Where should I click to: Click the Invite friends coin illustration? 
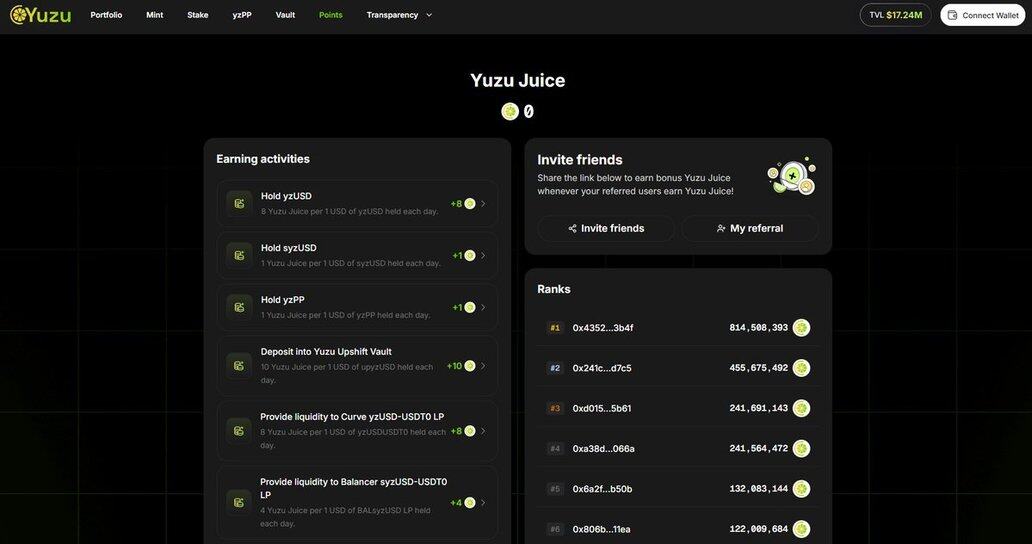[791, 176]
